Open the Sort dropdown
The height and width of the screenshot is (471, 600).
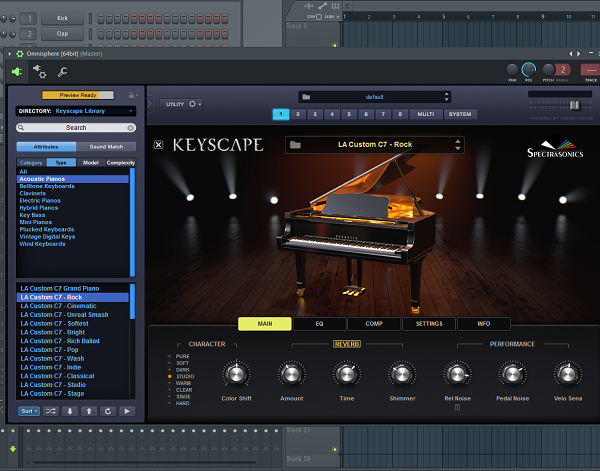coord(29,411)
